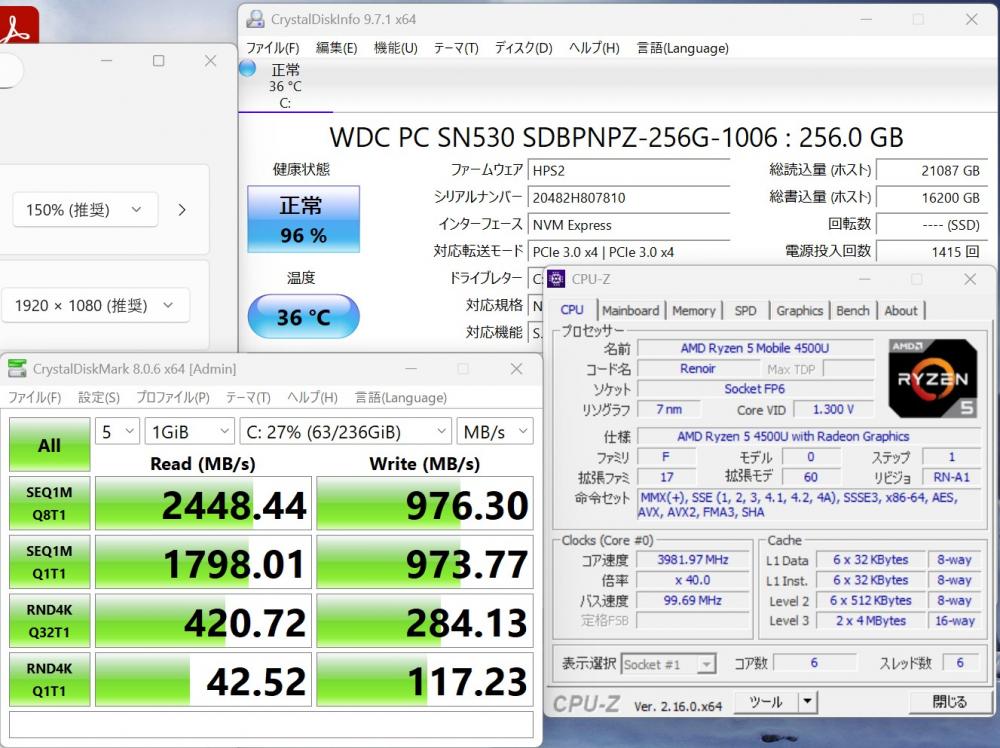Click the serial number field 20482H807810
This screenshot has width=1000, height=748.
coord(629,198)
